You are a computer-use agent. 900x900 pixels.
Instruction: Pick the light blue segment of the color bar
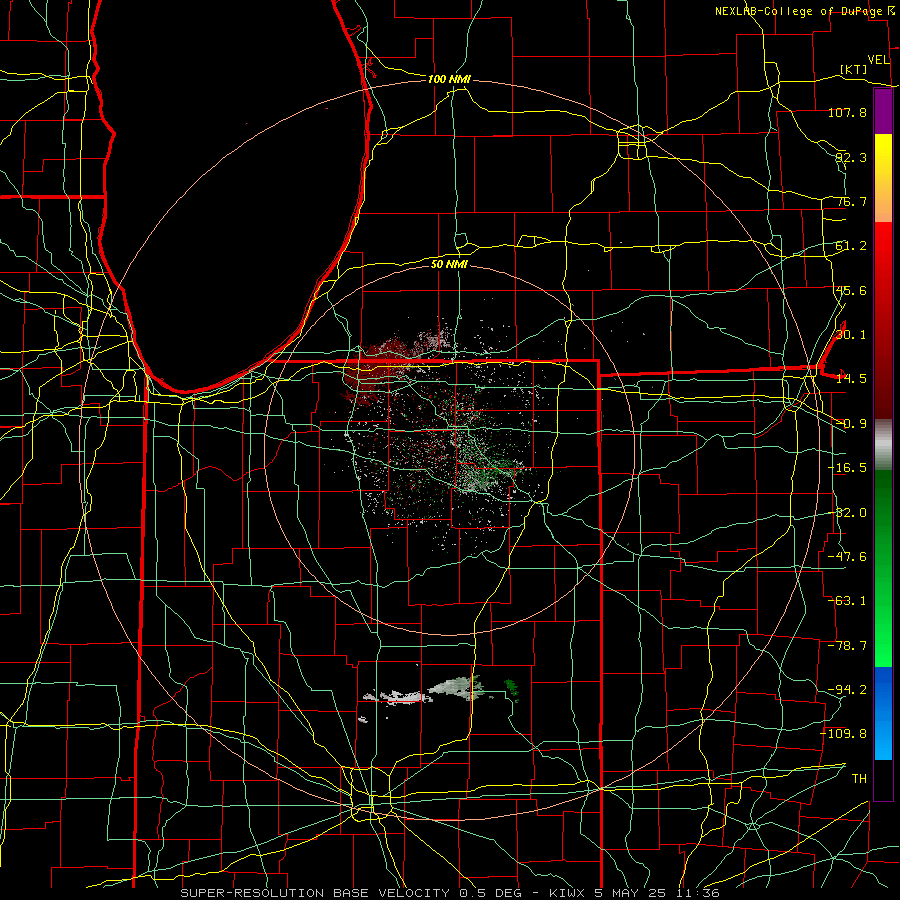click(883, 740)
